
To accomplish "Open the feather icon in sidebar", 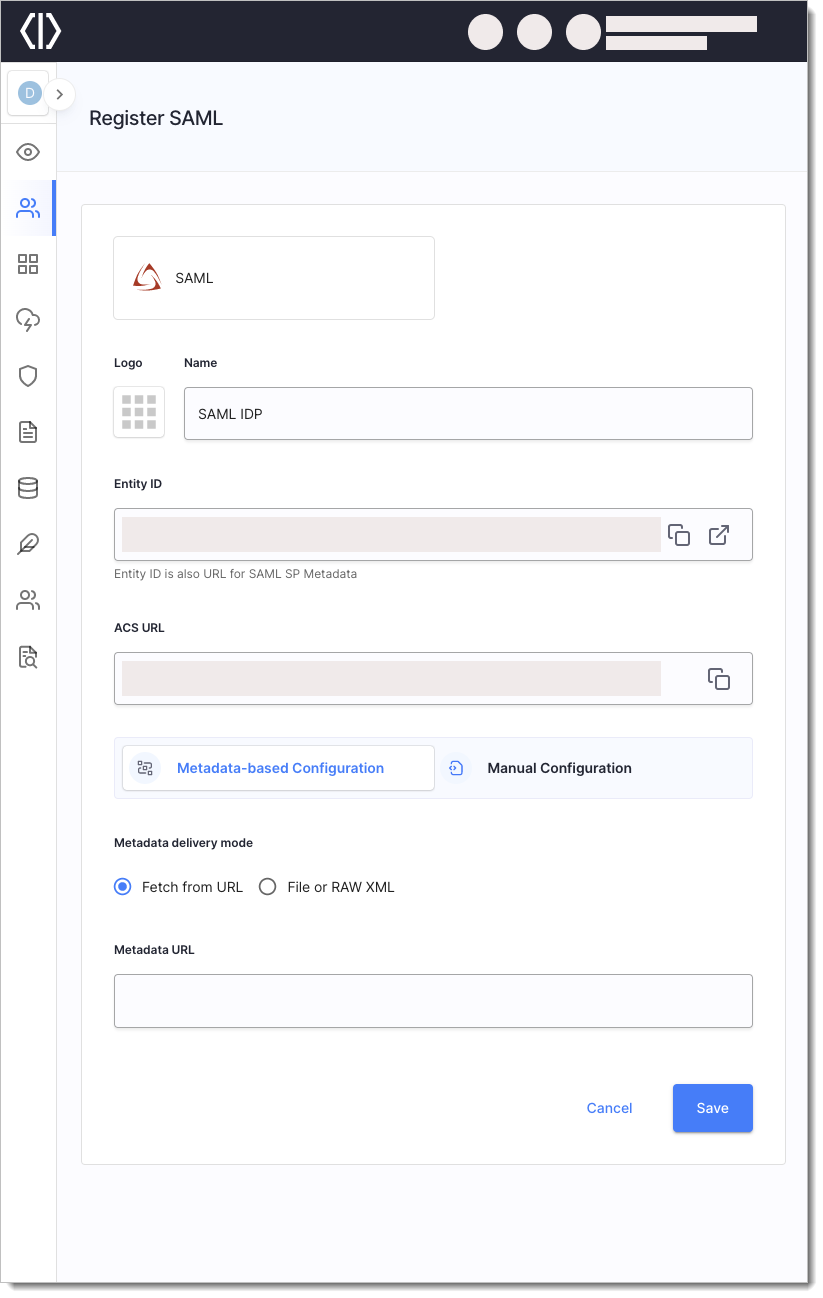I will click(28, 544).
